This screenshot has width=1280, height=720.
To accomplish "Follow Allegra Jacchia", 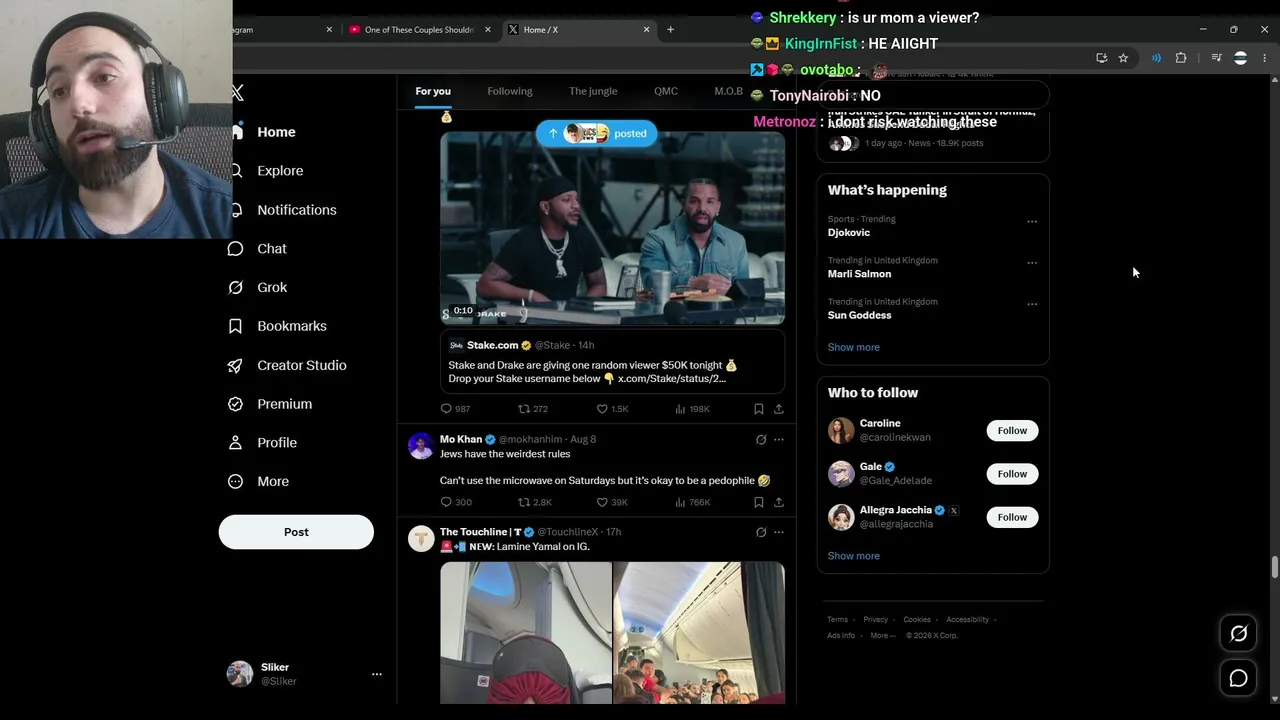I will (1012, 517).
